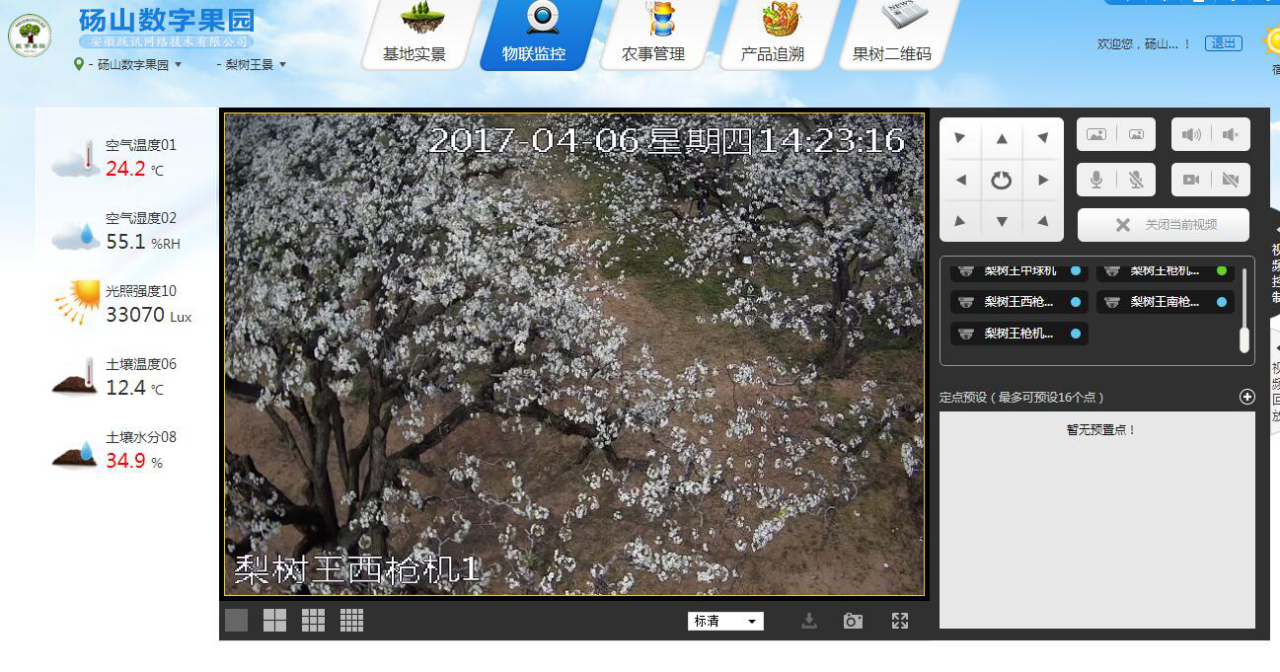Click the video download icon
The width and height of the screenshot is (1280, 672).
coord(808,620)
